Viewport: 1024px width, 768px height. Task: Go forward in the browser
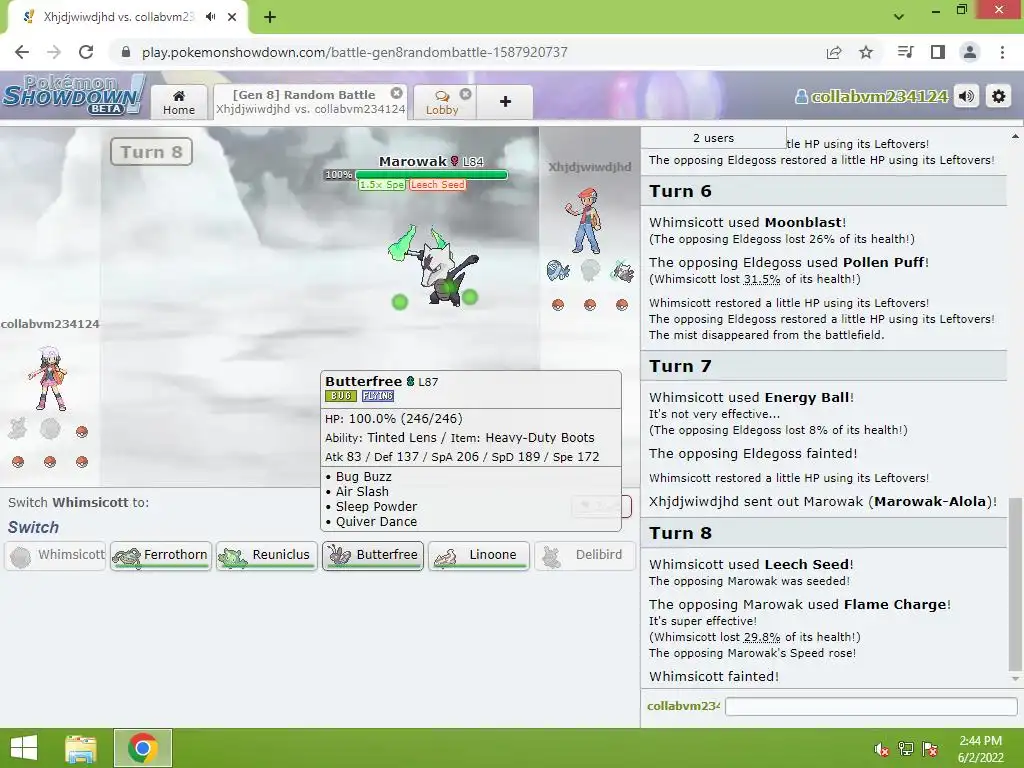(54, 52)
